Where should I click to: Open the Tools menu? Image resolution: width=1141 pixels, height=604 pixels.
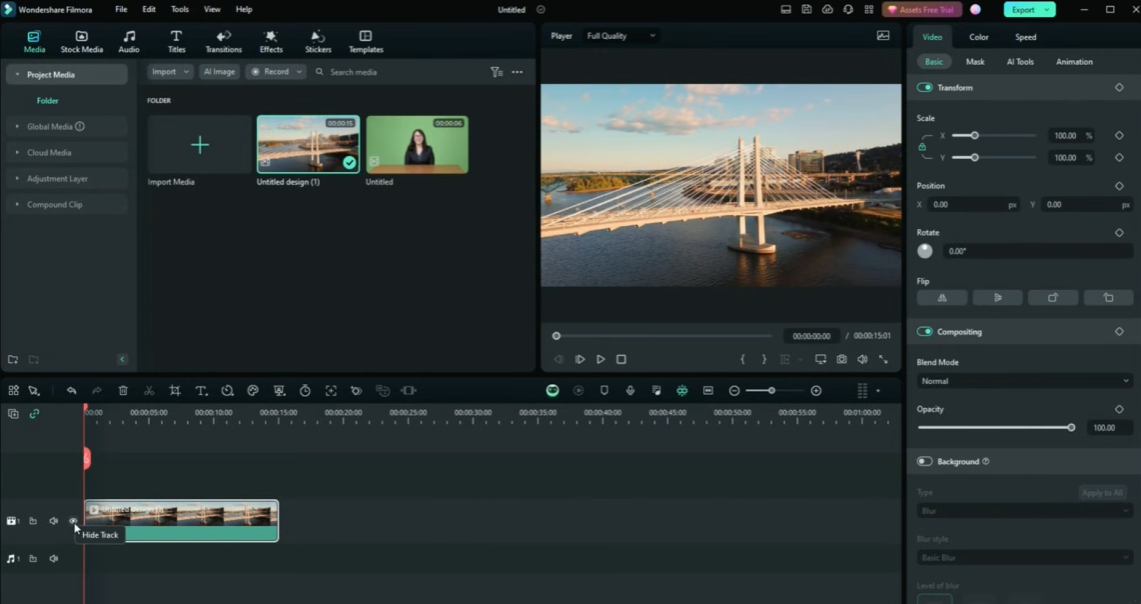pyautogui.click(x=180, y=9)
